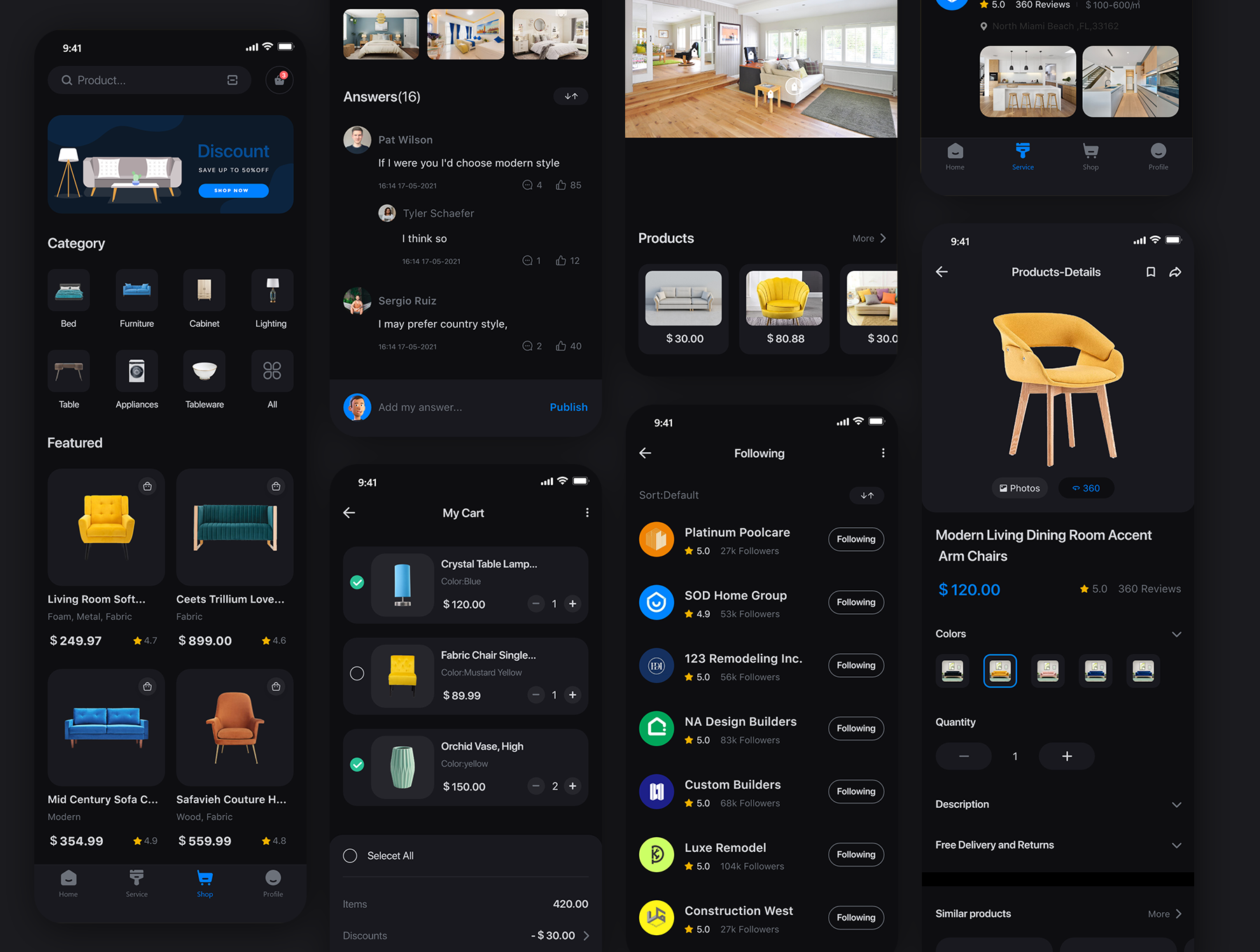This screenshot has width=1260, height=952.
Task: Select the Lighting category icon
Action: pyautogui.click(x=272, y=290)
